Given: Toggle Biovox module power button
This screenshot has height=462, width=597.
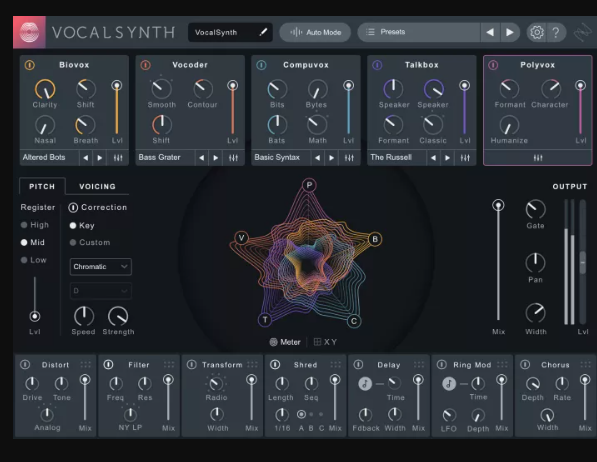Looking at the screenshot, I should [30, 65].
